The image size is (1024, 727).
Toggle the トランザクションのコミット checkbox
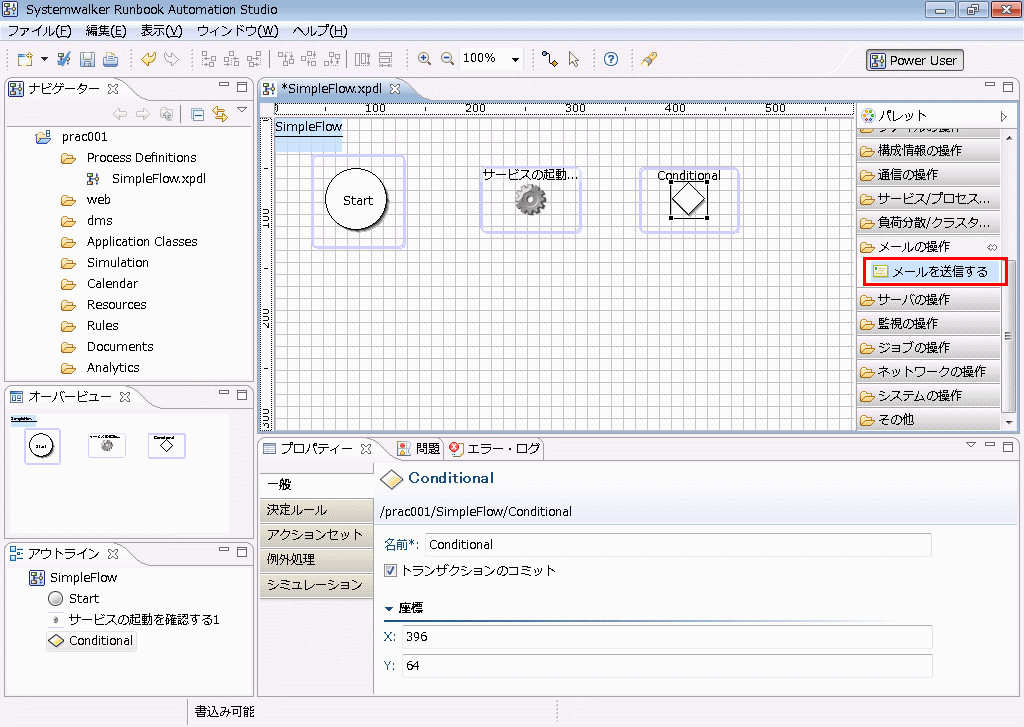(391, 570)
